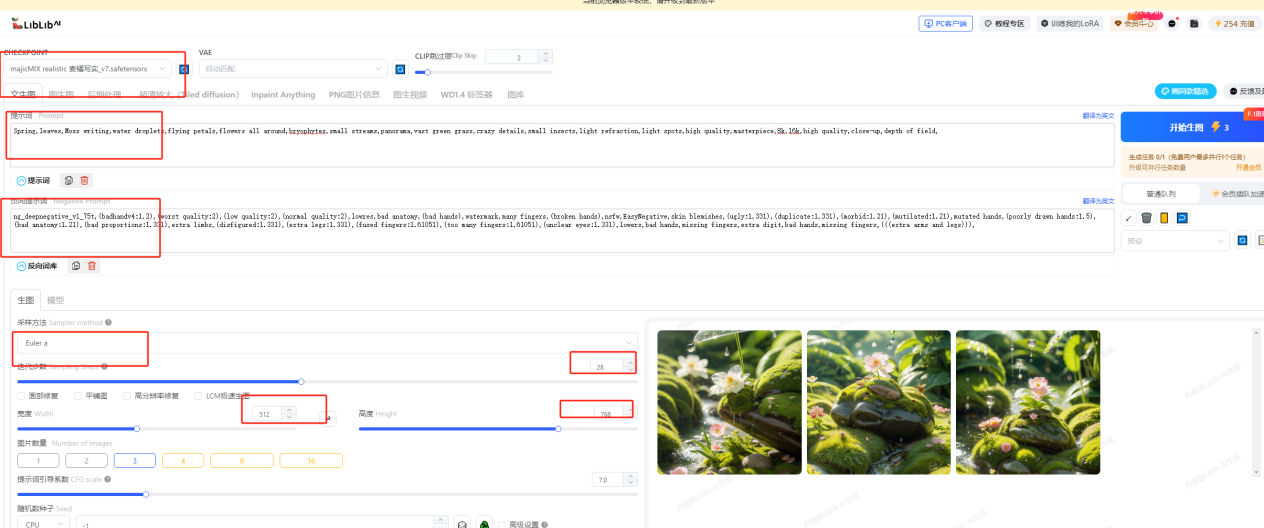
Task: Click the arrow icon under queue tabs
Action: 1128,217
